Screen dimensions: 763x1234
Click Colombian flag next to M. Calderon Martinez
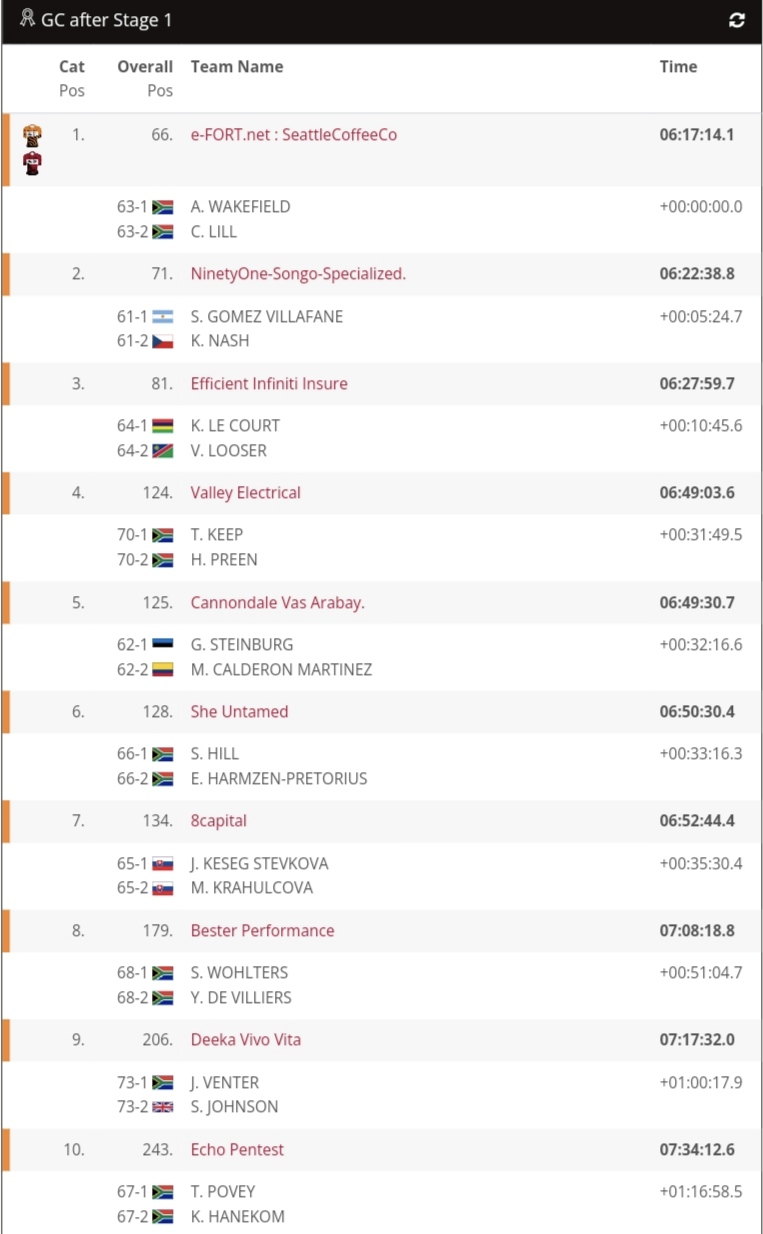[163, 670]
